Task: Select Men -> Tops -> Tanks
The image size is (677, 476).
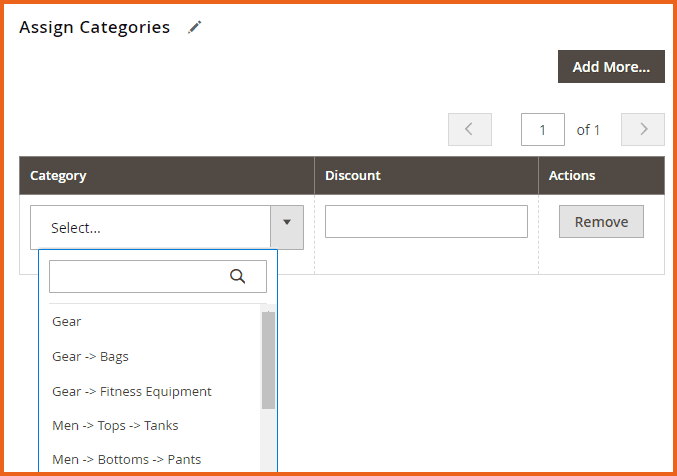Action: pyautogui.click(x=115, y=426)
